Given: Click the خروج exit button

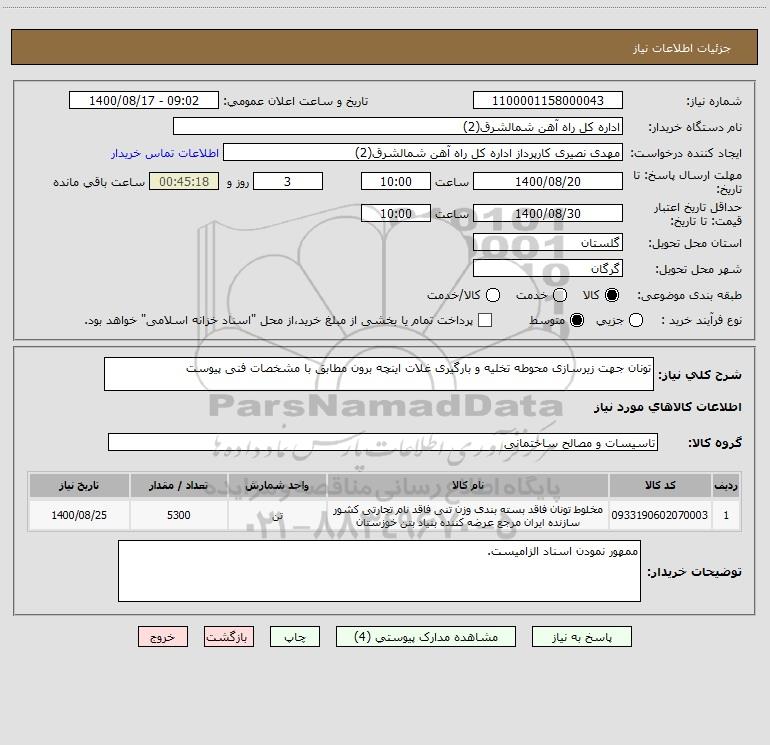Looking at the screenshot, I should pyautogui.click(x=163, y=637).
